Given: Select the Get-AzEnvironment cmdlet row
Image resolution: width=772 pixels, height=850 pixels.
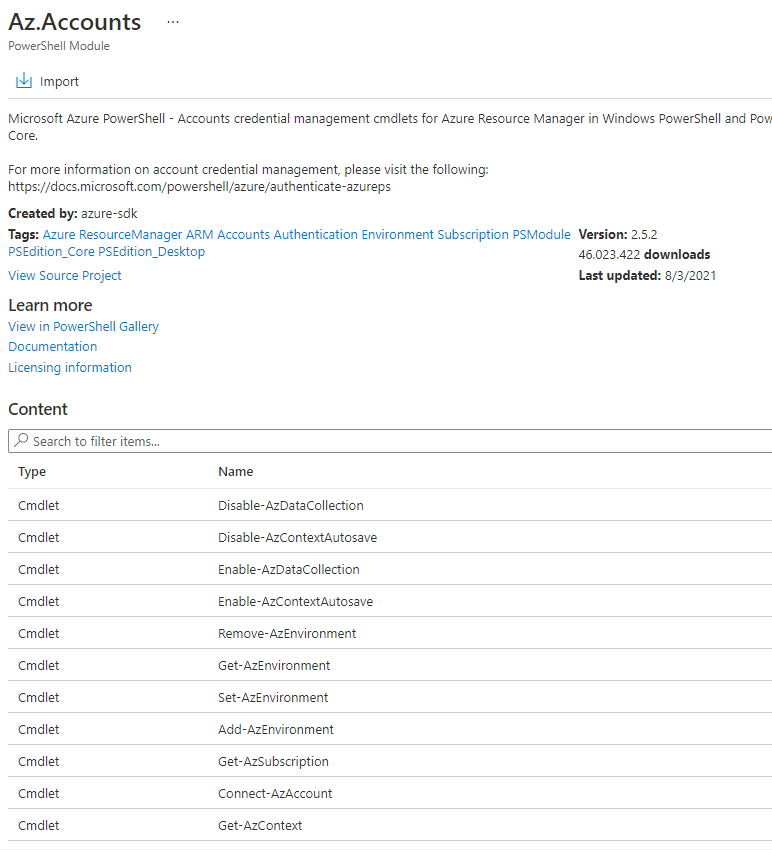Looking at the screenshot, I should (x=274, y=666).
